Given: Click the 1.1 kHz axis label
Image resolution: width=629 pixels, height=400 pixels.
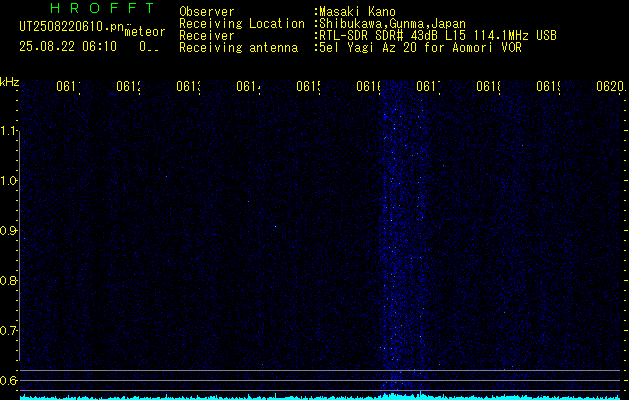Looking at the screenshot, I should coord(9,131).
